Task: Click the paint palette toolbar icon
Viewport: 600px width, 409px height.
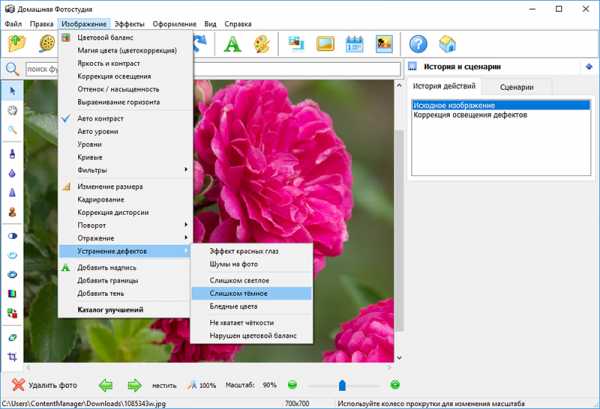Action: point(262,44)
